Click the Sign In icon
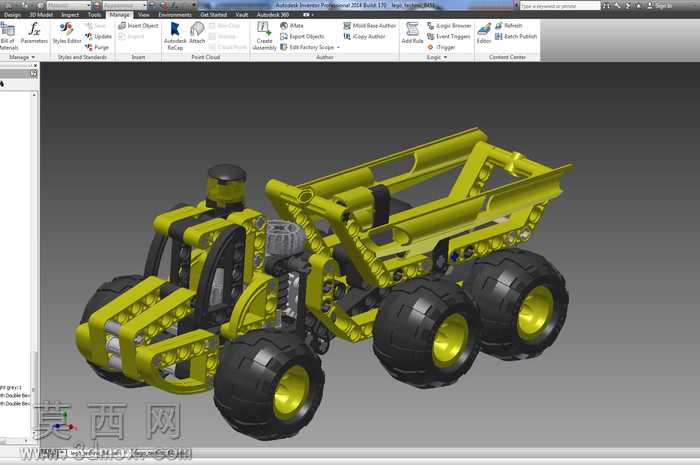This screenshot has height=465, width=700. tap(660, 6)
